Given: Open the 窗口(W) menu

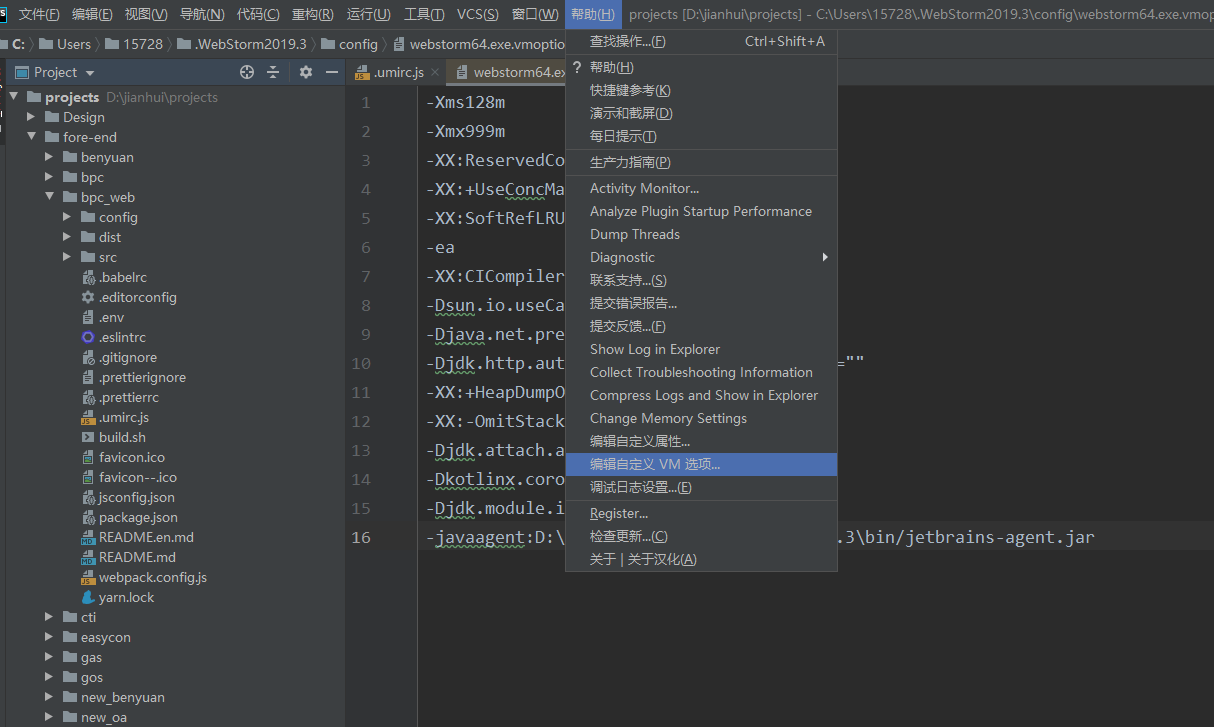Looking at the screenshot, I should pos(535,14).
